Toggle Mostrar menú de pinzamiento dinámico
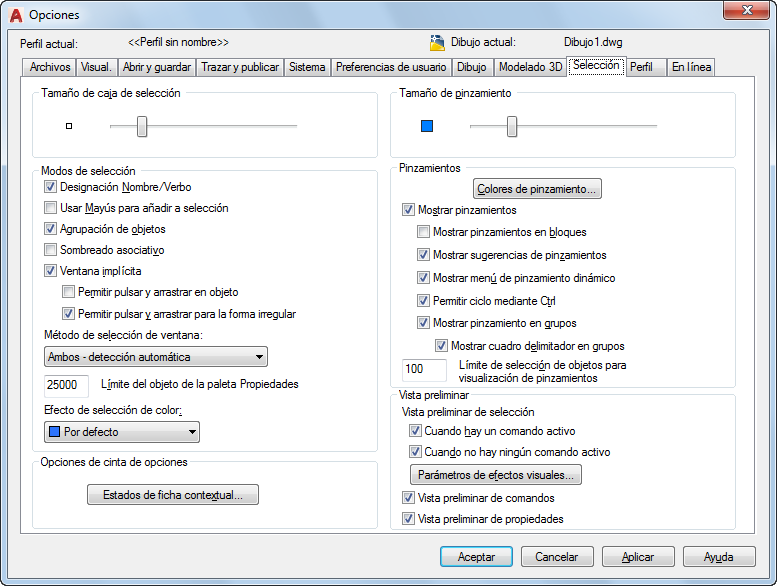777x586 pixels. click(423, 278)
